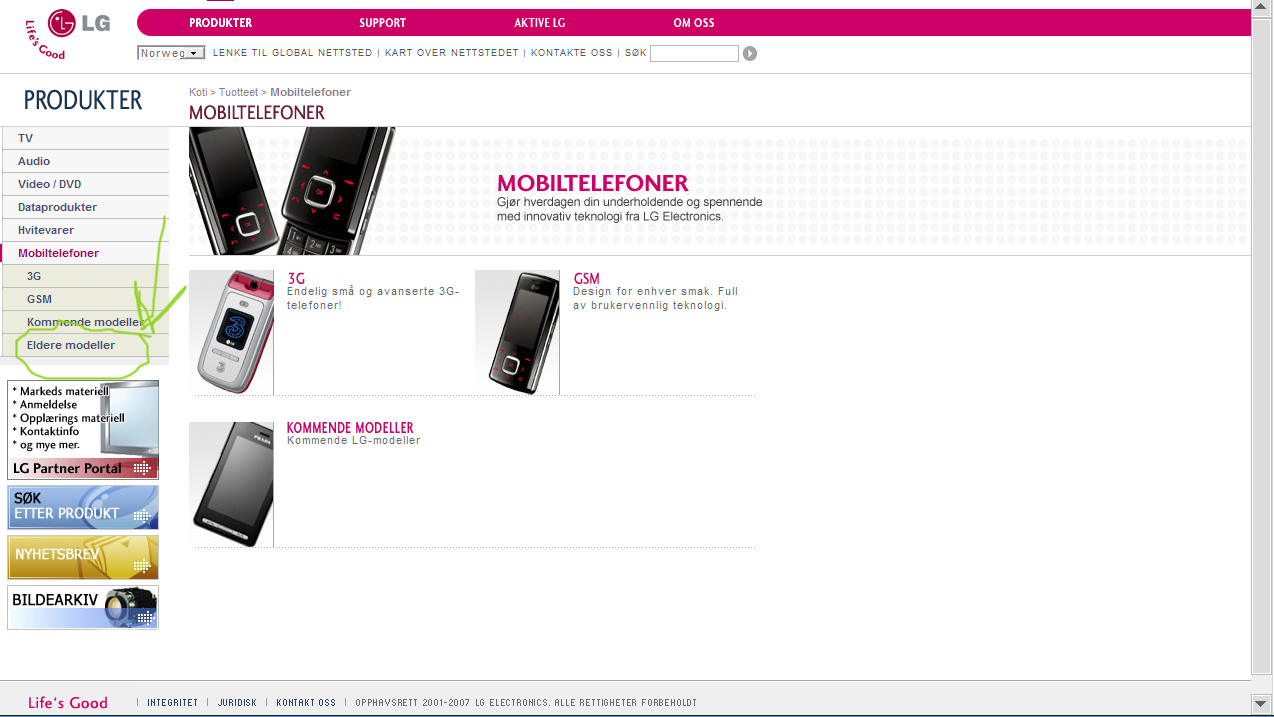Viewport: 1274px width, 717px height.
Task: Click the scrollbar down arrow
Action: [1262, 703]
